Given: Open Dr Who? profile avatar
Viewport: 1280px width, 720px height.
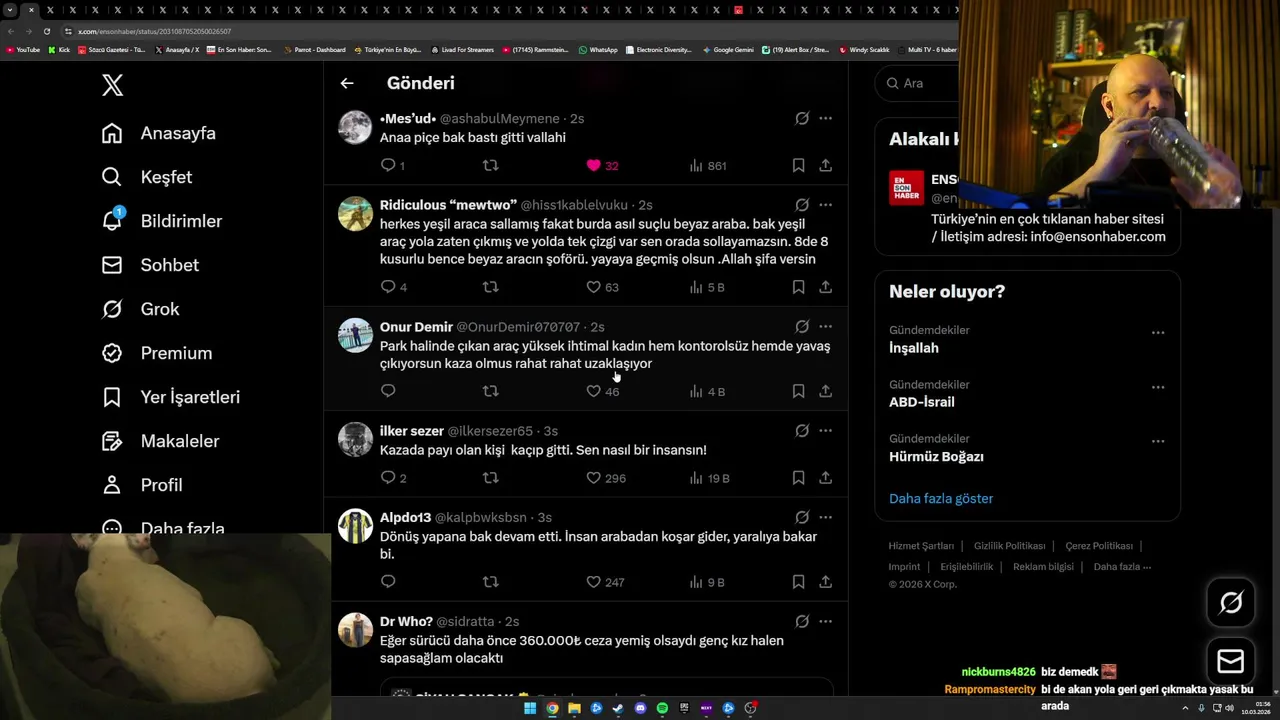Looking at the screenshot, I should [355, 631].
